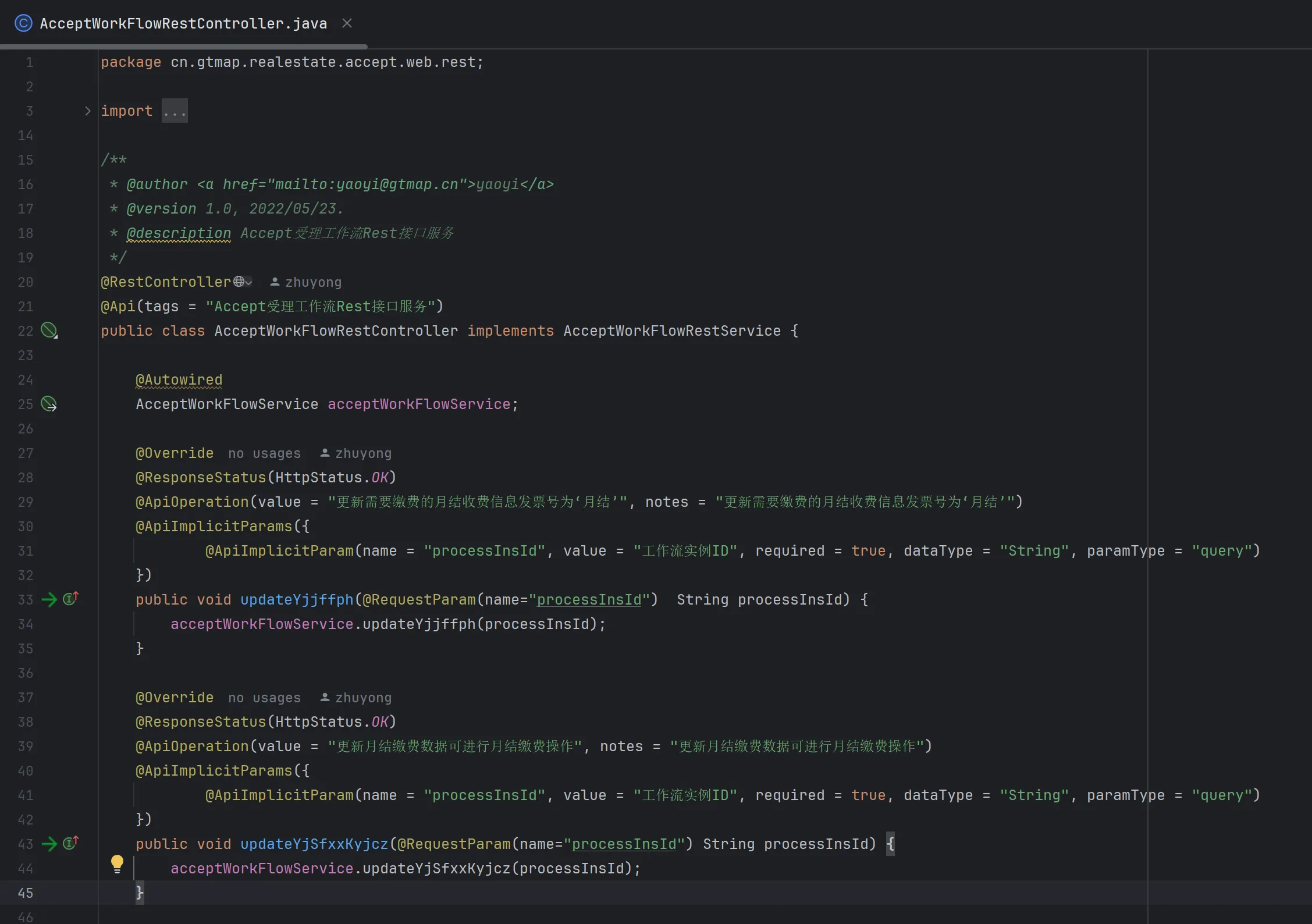Click the Spring bean gutter icon on line 22

coord(49,330)
